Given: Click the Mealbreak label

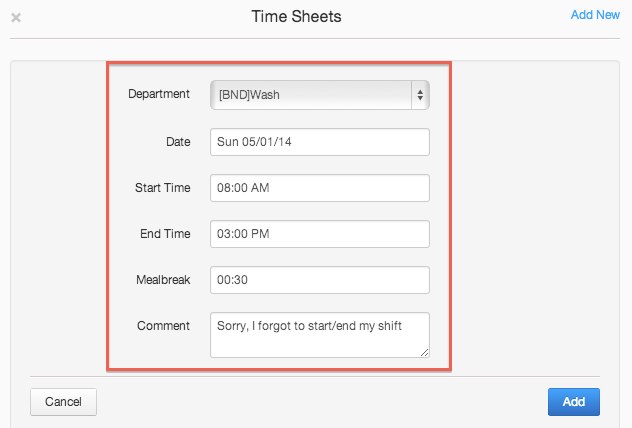Looking at the screenshot, I should pos(163,280).
